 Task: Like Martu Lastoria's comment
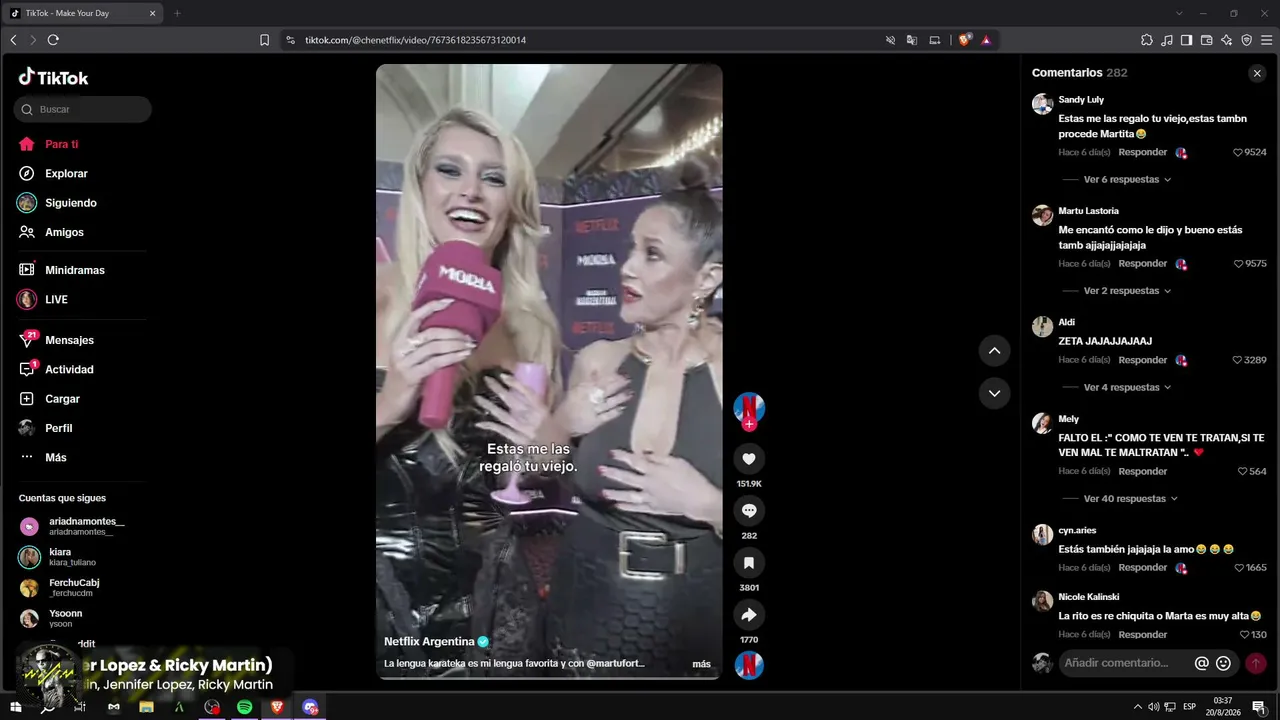click(x=1238, y=264)
